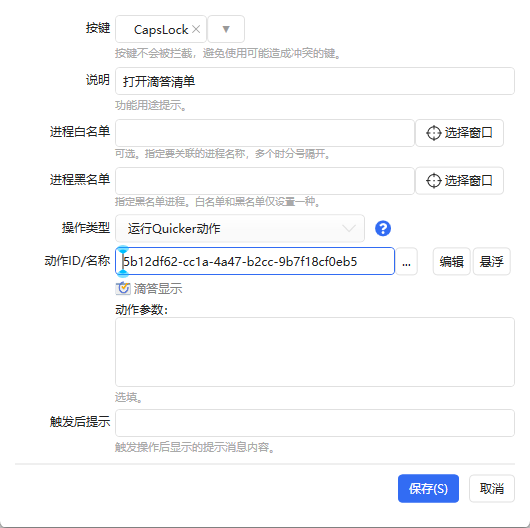Expand the 操作类型 combo box
The height and width of the screenshot is (528, 530).
(x=240, y=229)
